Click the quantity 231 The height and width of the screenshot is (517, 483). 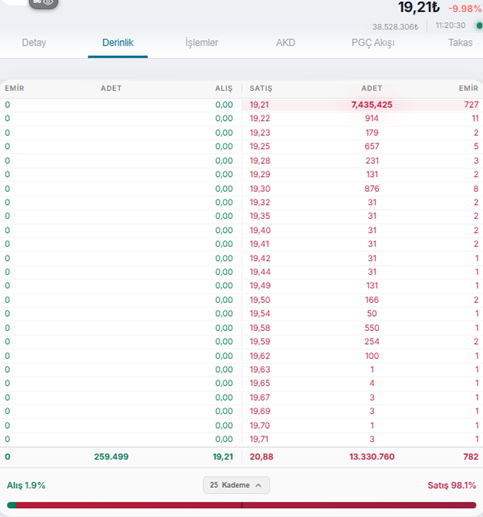(372, 161)
